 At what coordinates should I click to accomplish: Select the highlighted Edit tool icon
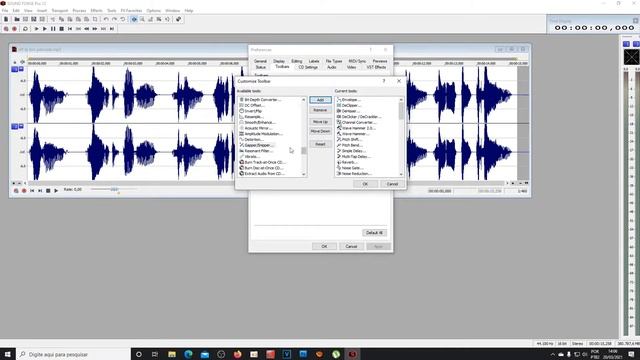(134, 19)
